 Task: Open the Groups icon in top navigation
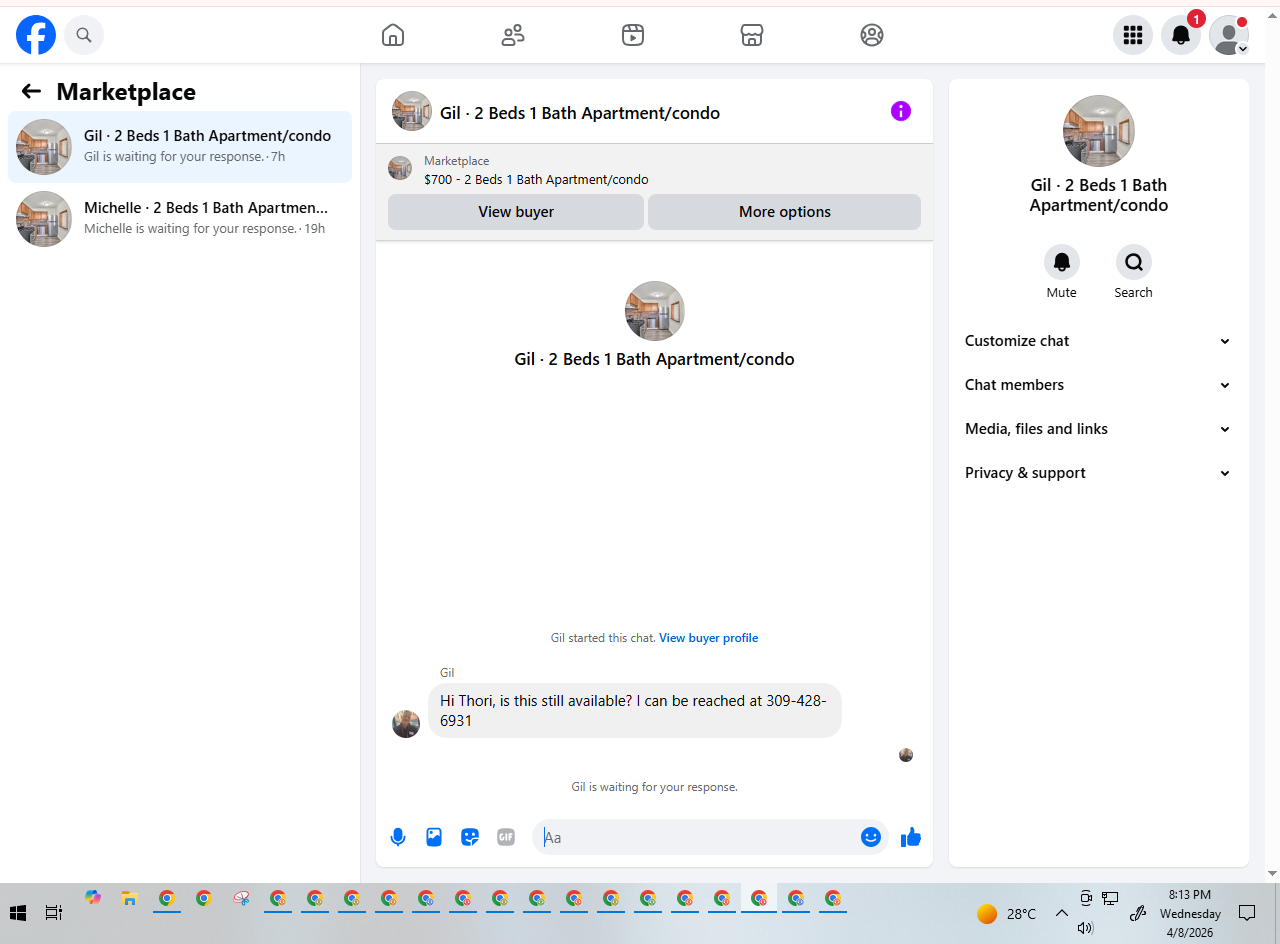pyautogui.click(x=872, y=35)
